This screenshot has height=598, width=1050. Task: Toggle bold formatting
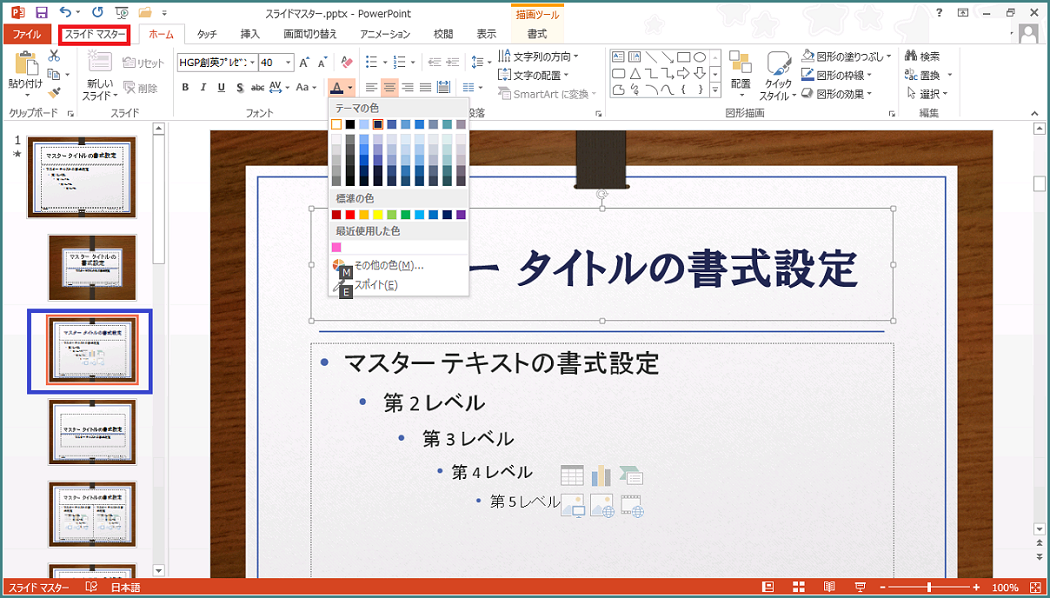[185, 87]
